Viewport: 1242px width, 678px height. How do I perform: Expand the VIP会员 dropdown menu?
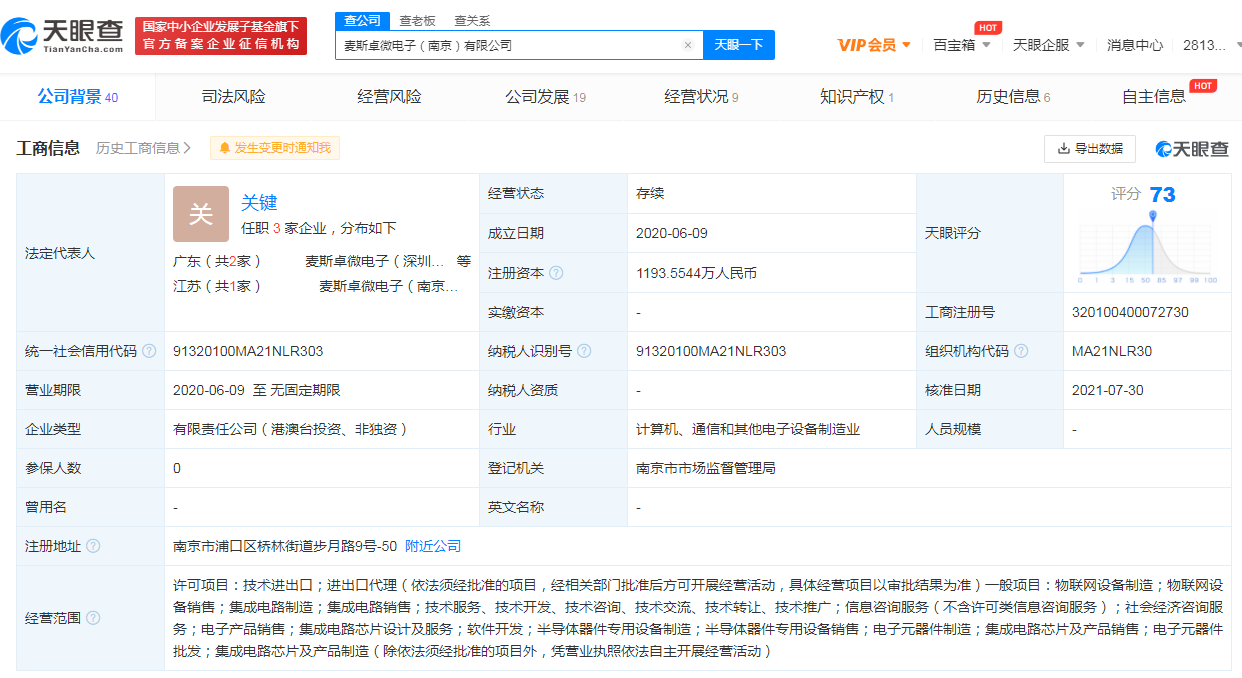coord(874,45)
